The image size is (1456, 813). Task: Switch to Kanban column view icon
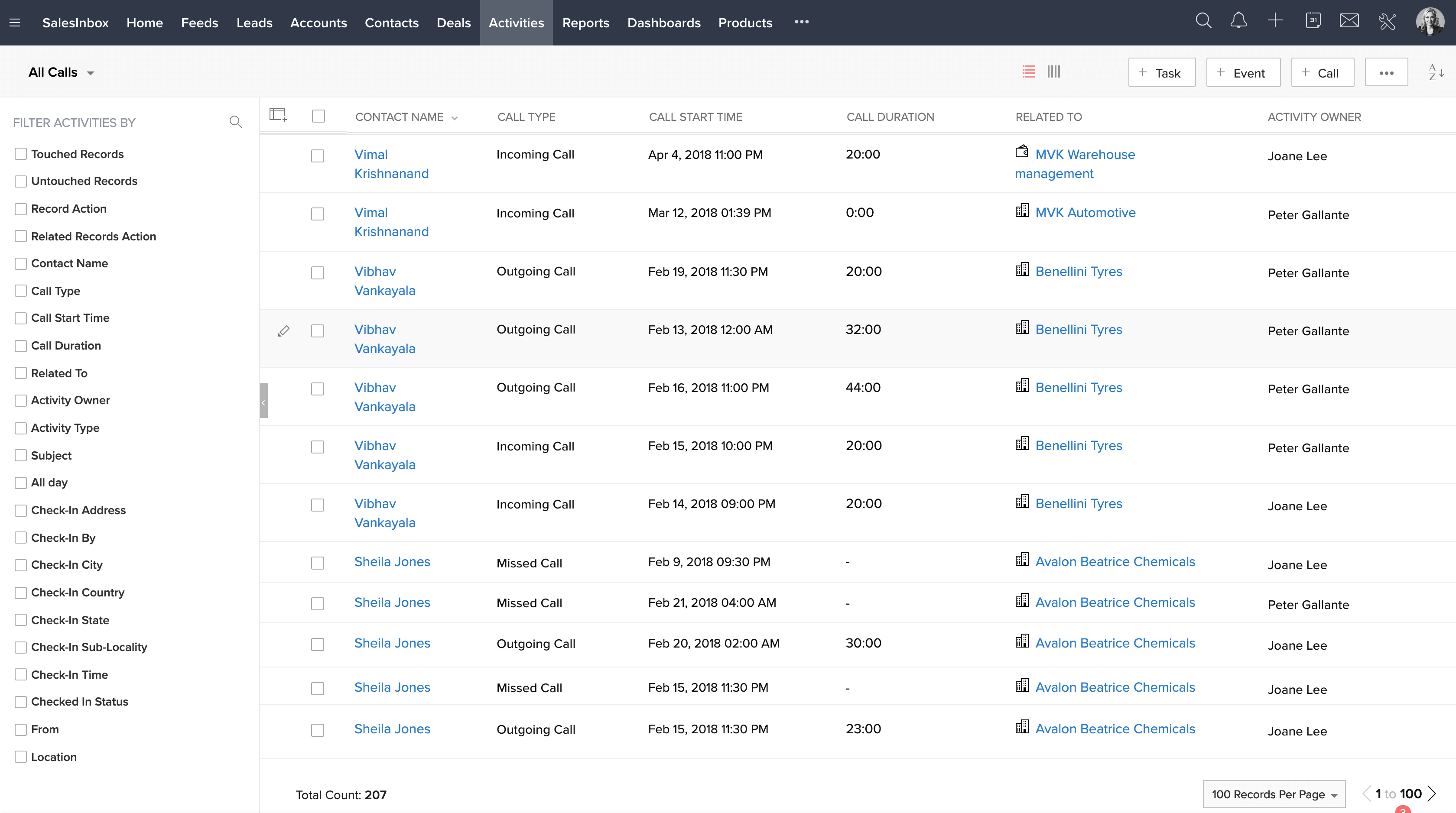[1053, 72]
